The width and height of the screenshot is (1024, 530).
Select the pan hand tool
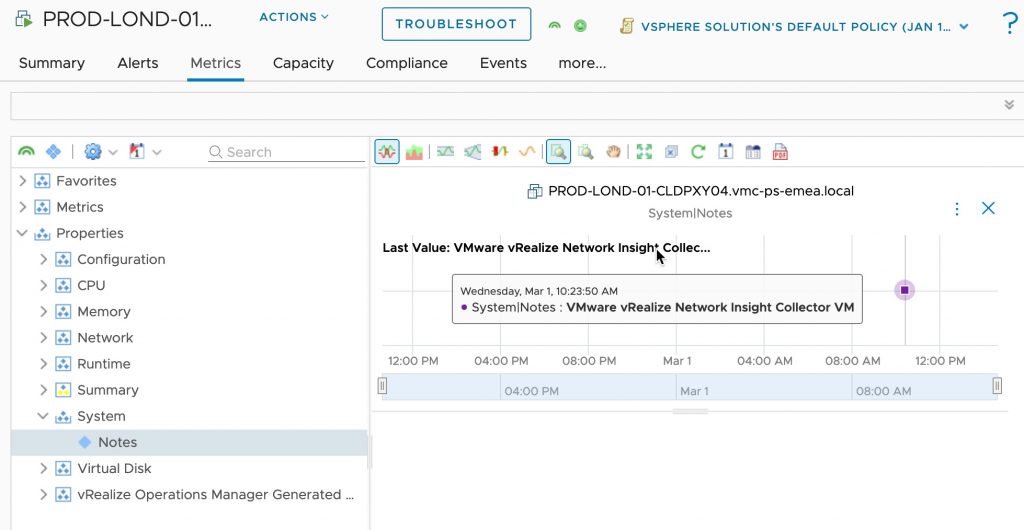[613, 152]
